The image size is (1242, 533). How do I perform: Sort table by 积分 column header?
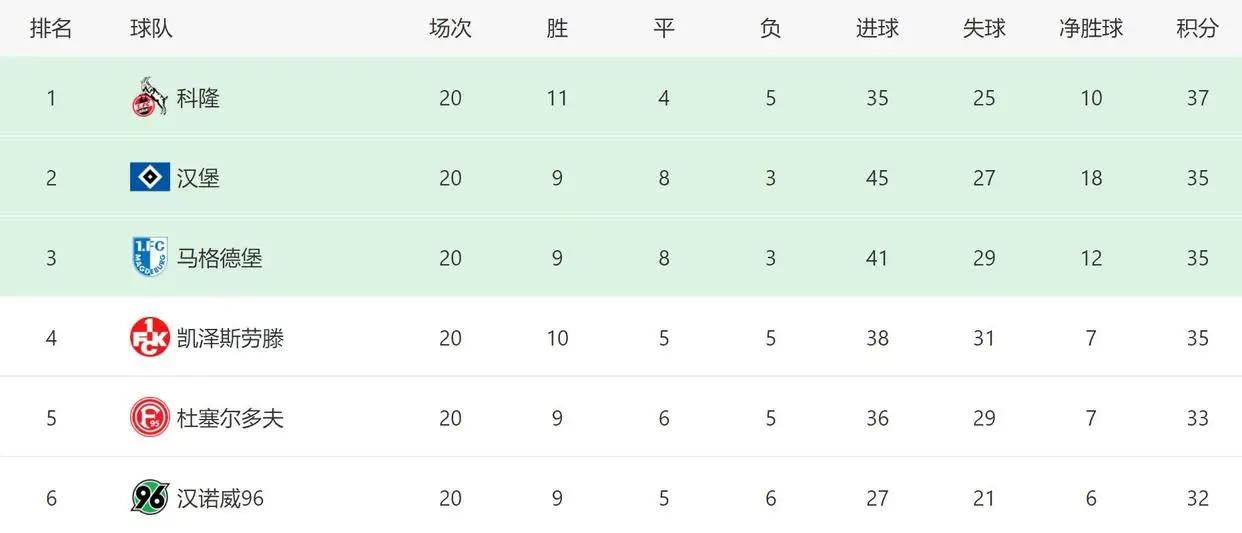pos(1197,28)
